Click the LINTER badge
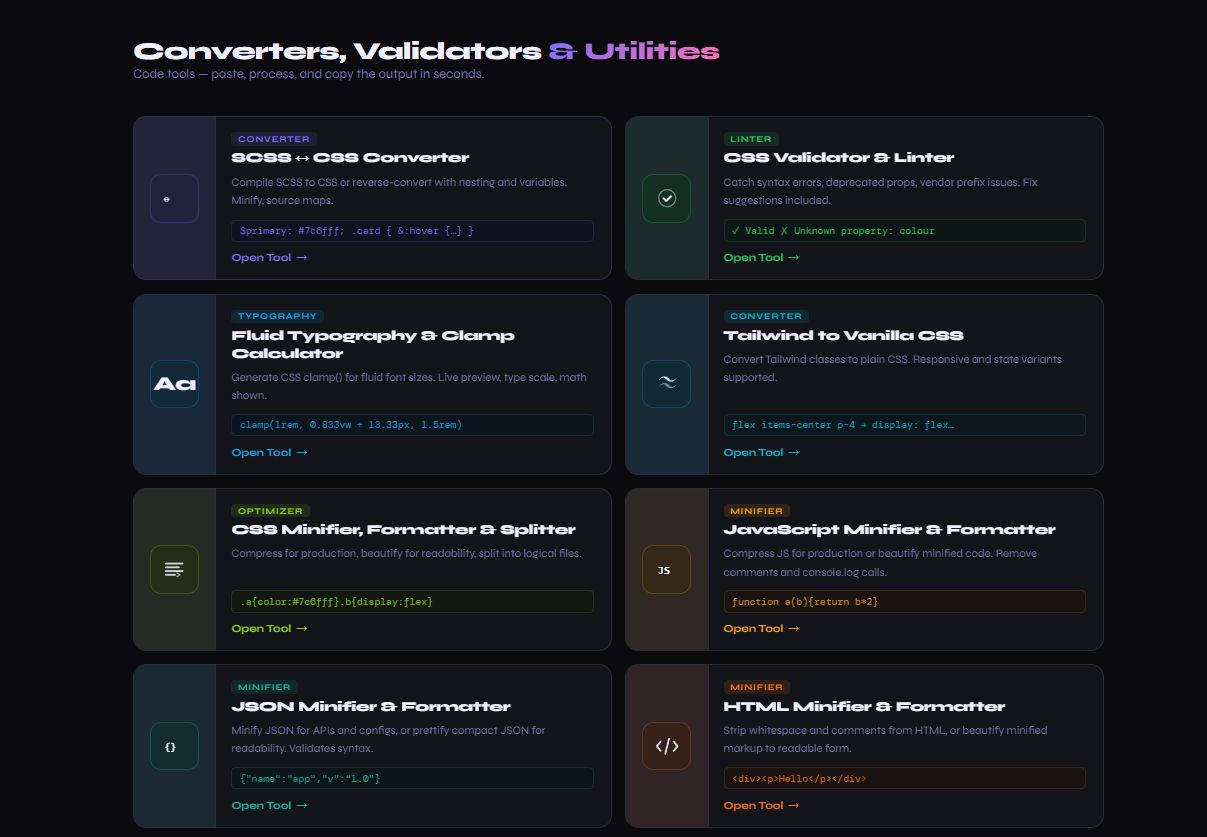1207x837 pixels. (x=751, y=139)
